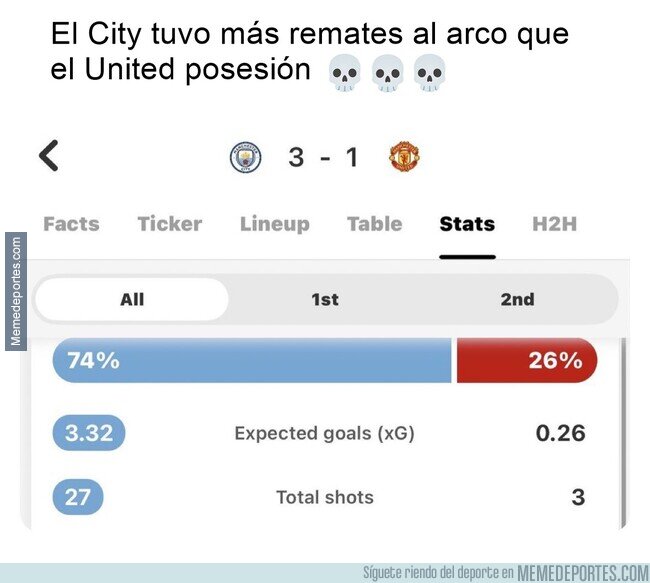Select the Stats tab

(x=467, y=224)
